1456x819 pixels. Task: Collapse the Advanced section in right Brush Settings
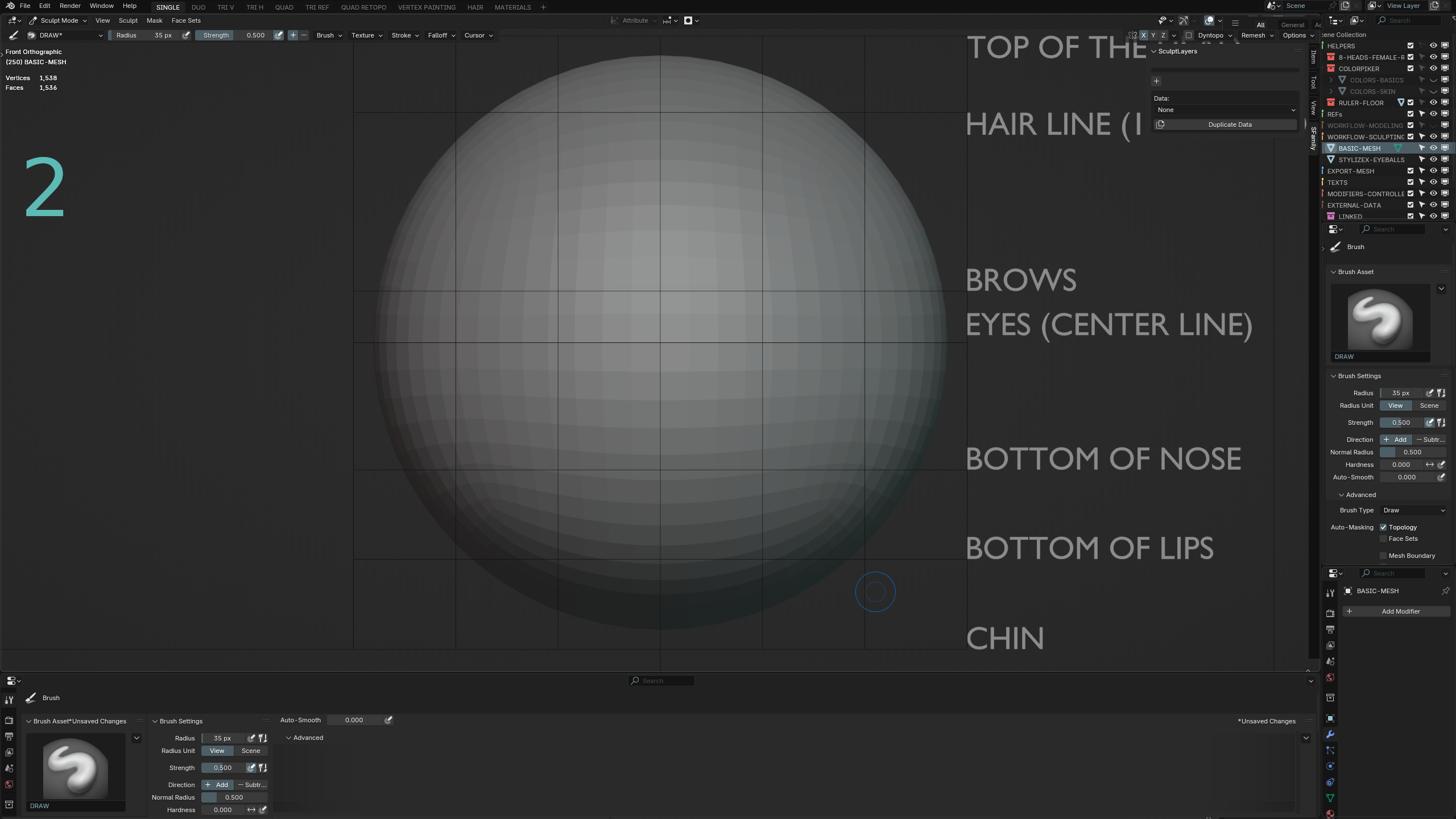[x=1341, y=495]
